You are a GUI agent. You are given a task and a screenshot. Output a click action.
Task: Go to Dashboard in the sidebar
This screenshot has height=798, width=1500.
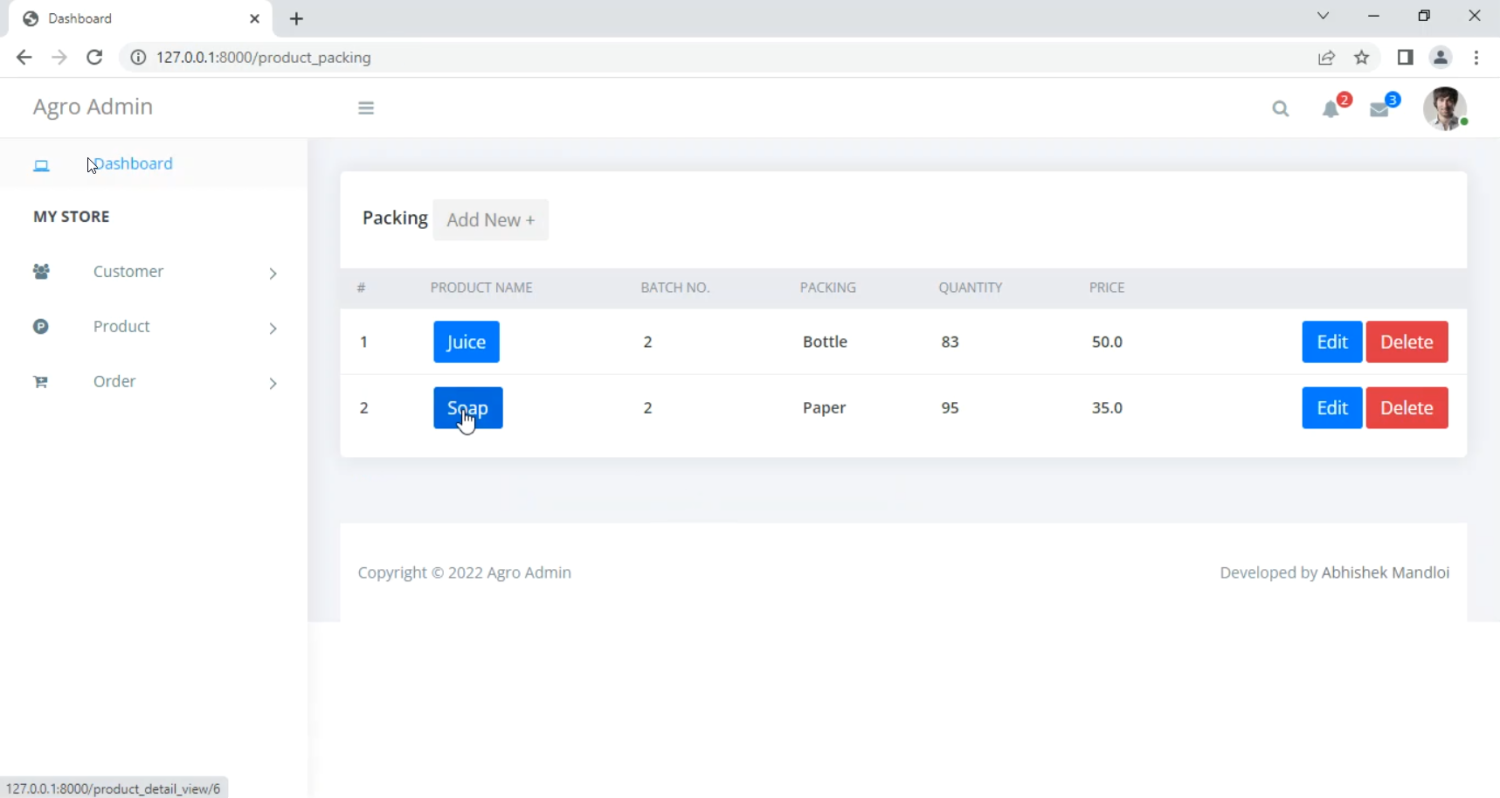[x=132, y=164]
